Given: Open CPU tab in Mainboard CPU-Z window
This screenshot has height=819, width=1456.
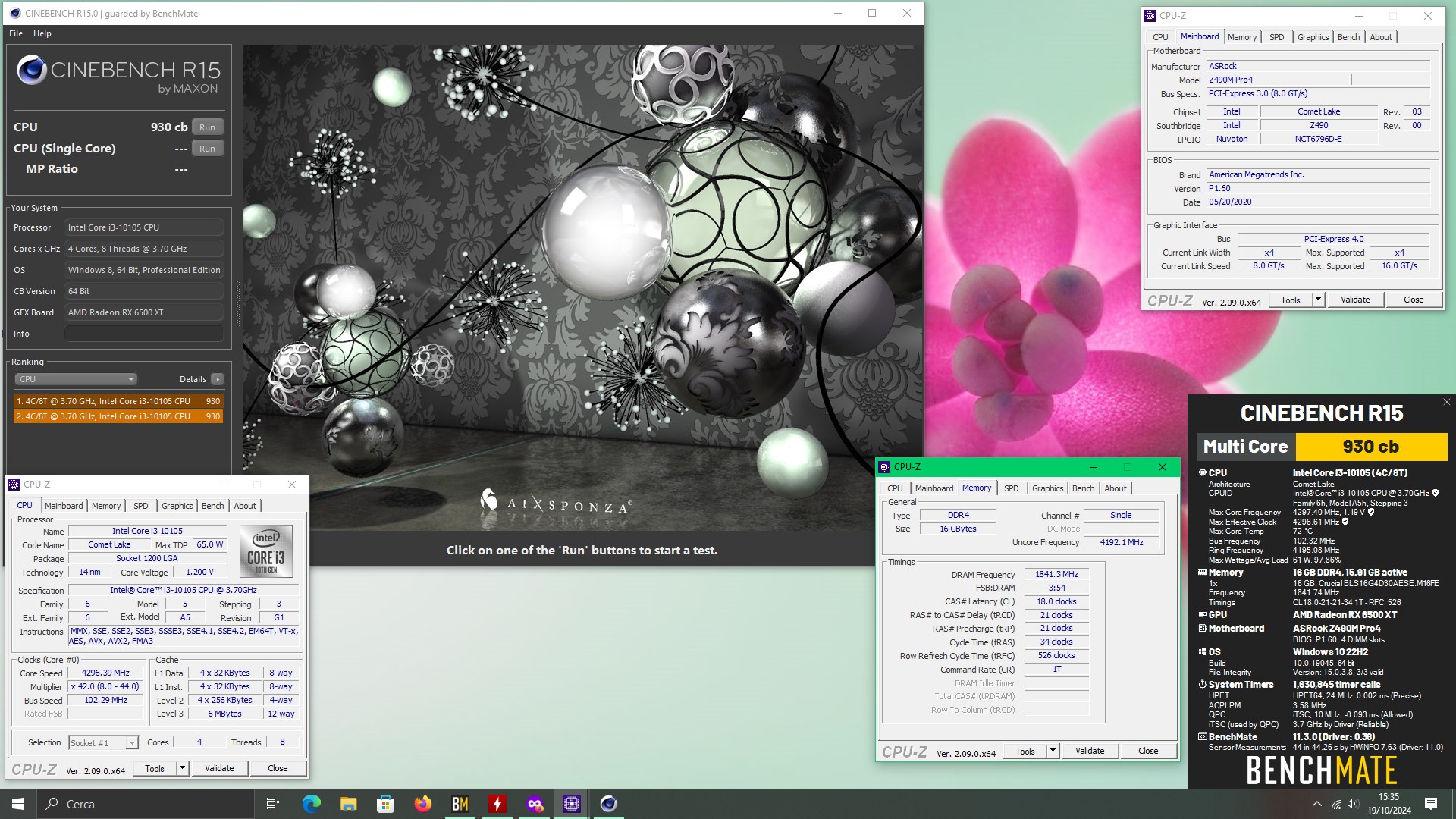Looking at the screenshot, I should click(x=1160, y=37).
